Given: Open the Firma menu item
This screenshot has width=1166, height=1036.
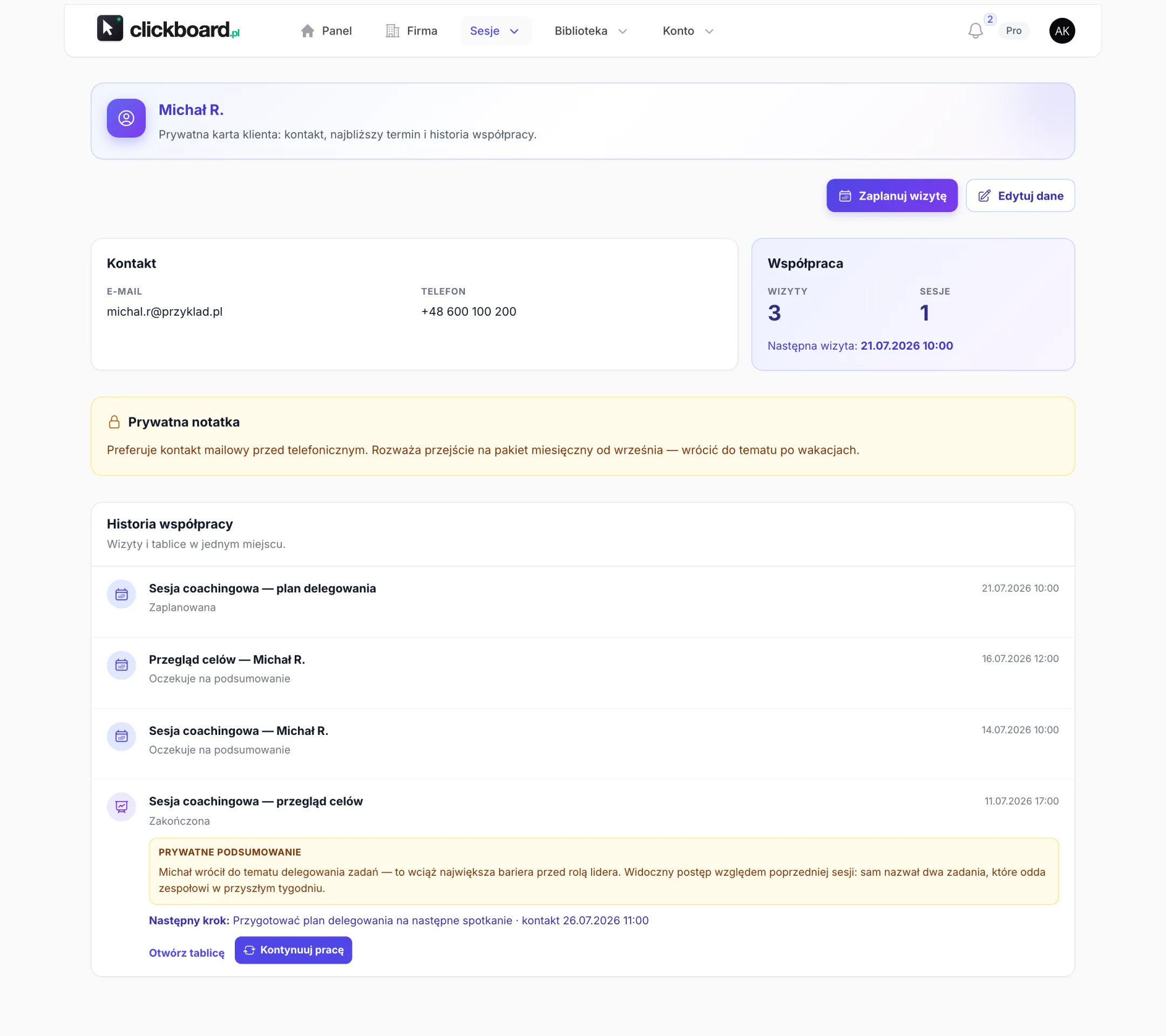Looking at the screenshot, I should [411, 31].
